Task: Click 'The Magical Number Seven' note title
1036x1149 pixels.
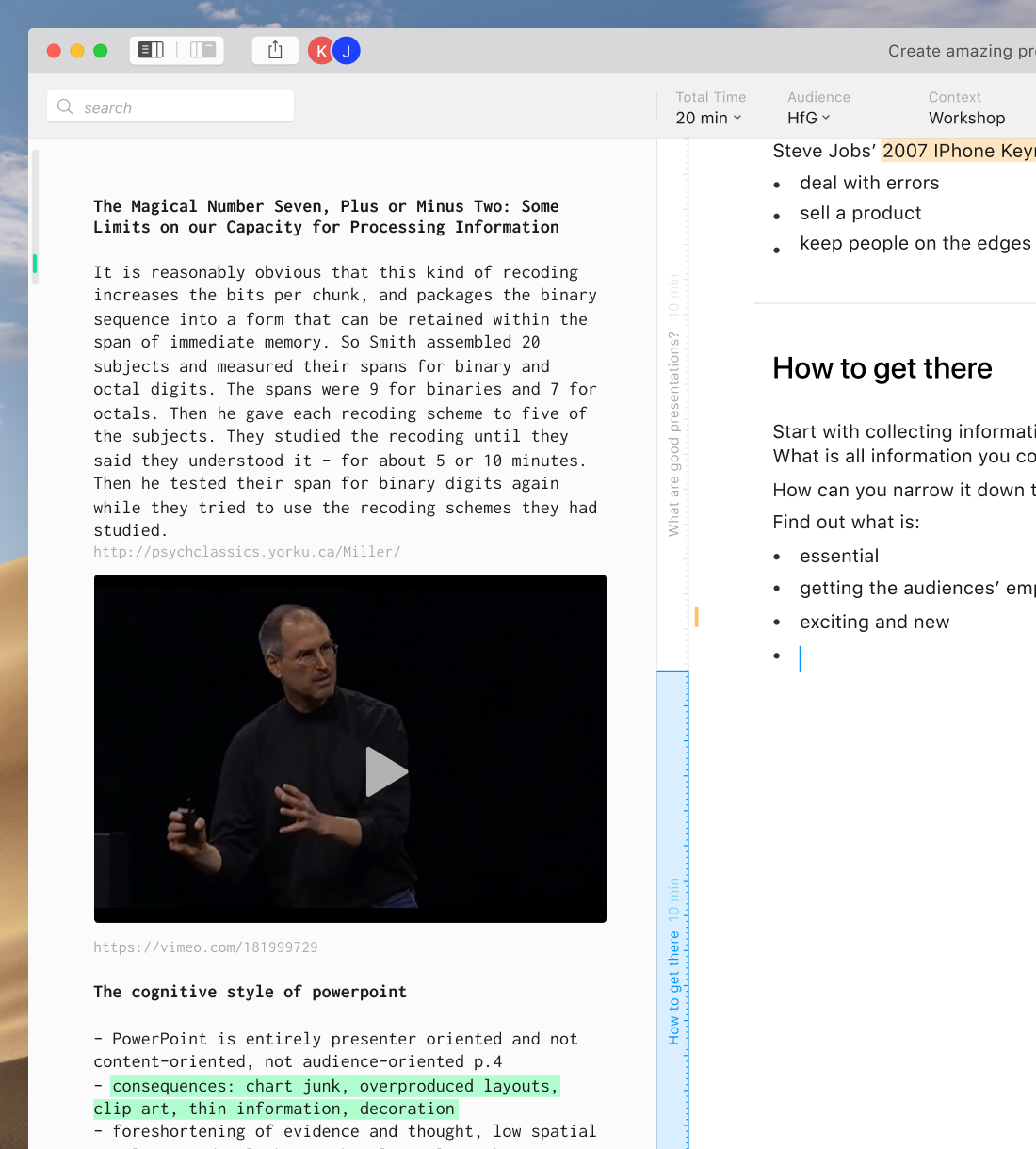Action: tap(326, 217)
